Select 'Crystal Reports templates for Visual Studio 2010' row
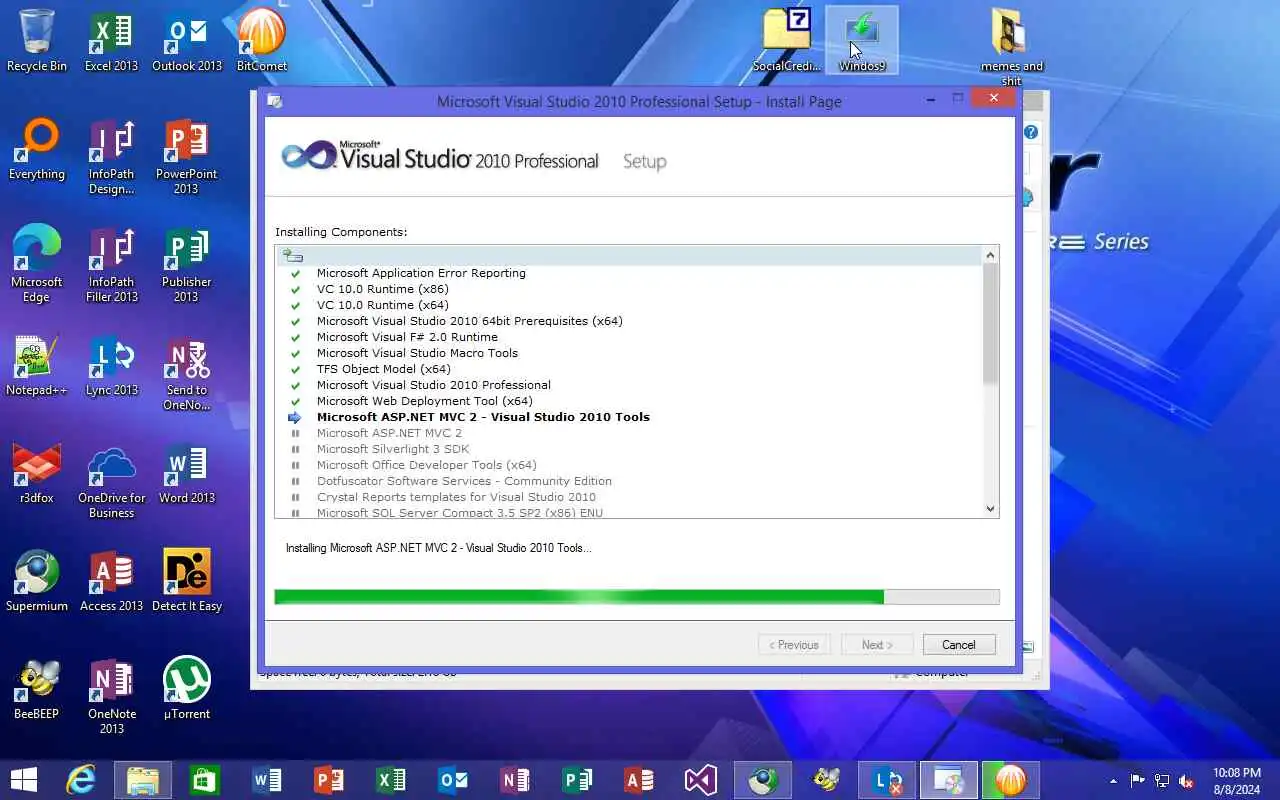This screenshot has height=800, width=1280. (456, 497)
